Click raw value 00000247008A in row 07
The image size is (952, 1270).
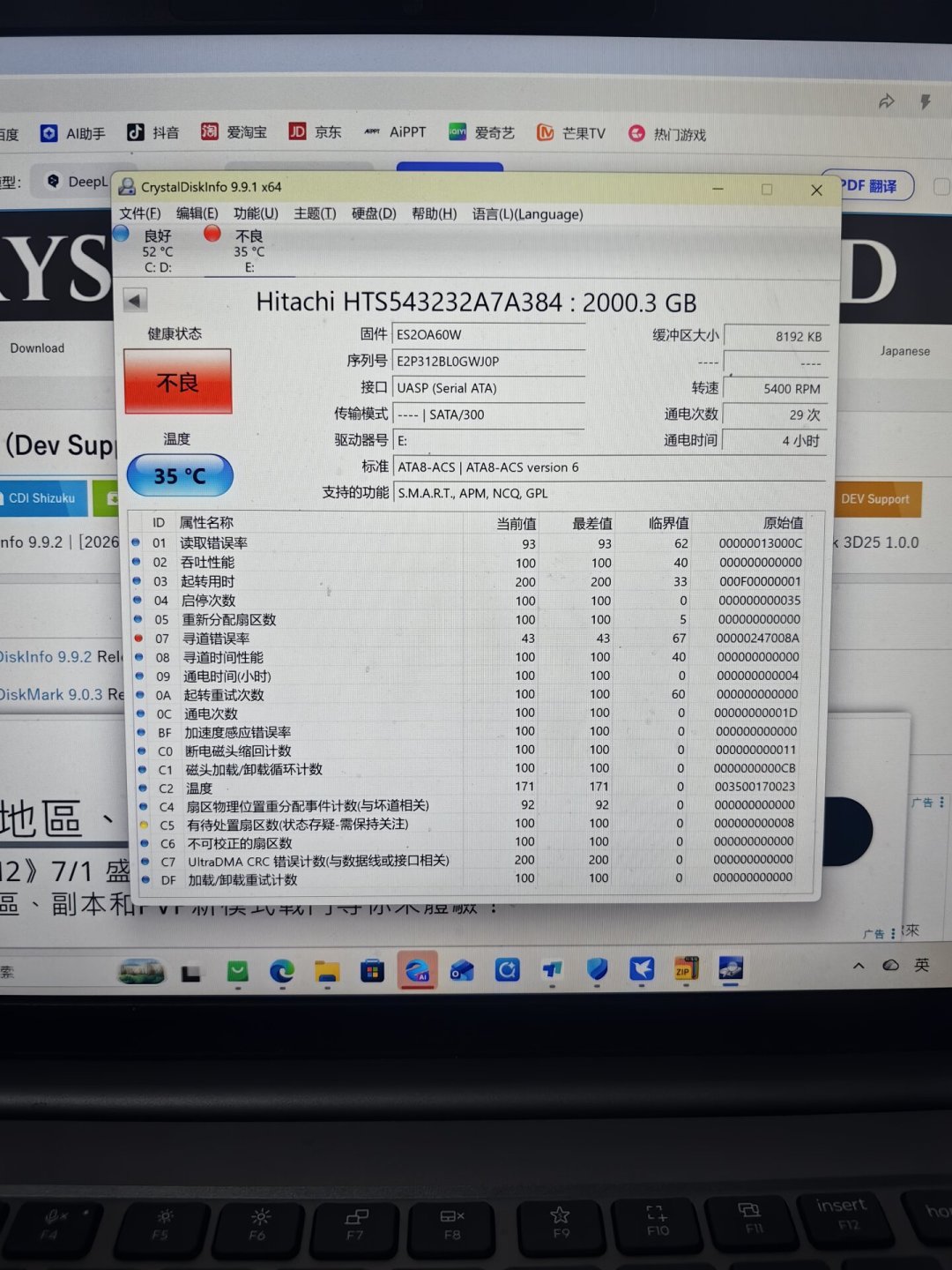coord(757,638)
